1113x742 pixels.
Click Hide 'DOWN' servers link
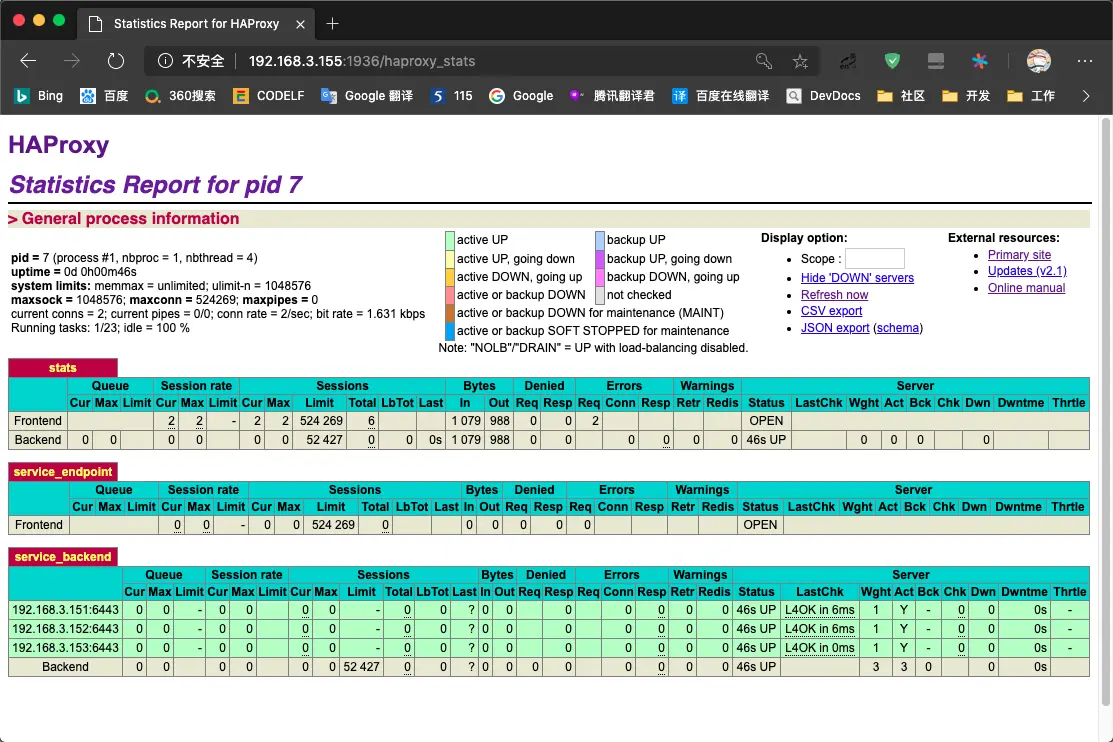(x=857, y=277)
